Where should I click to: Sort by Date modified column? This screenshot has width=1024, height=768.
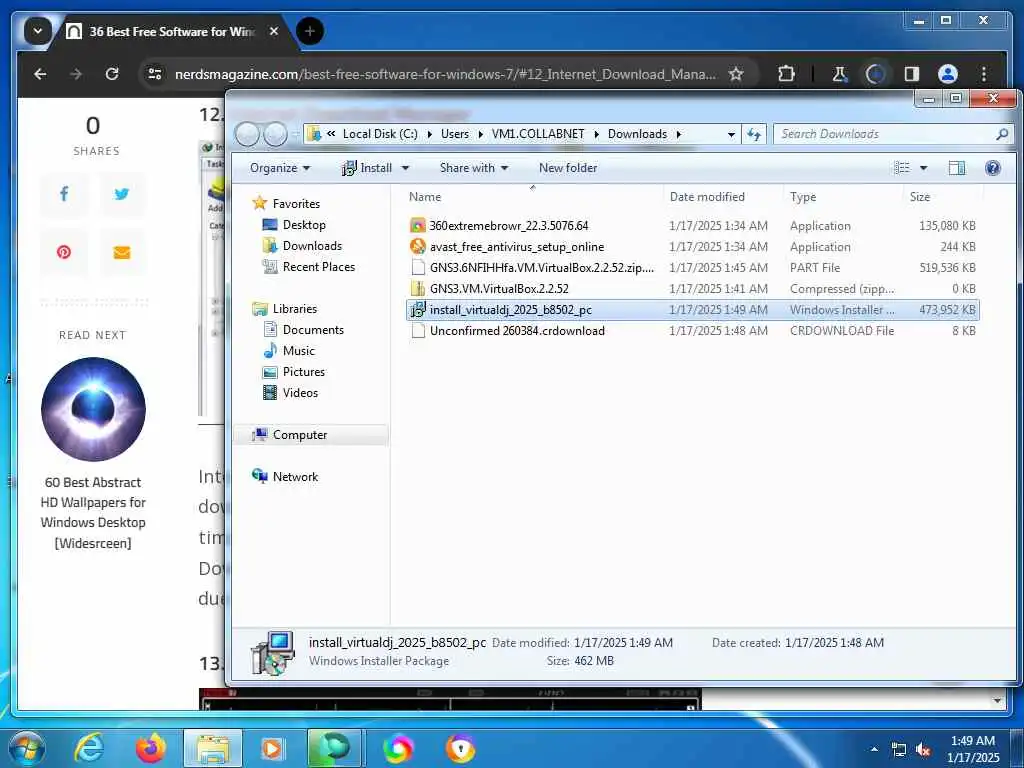[722, 197]
